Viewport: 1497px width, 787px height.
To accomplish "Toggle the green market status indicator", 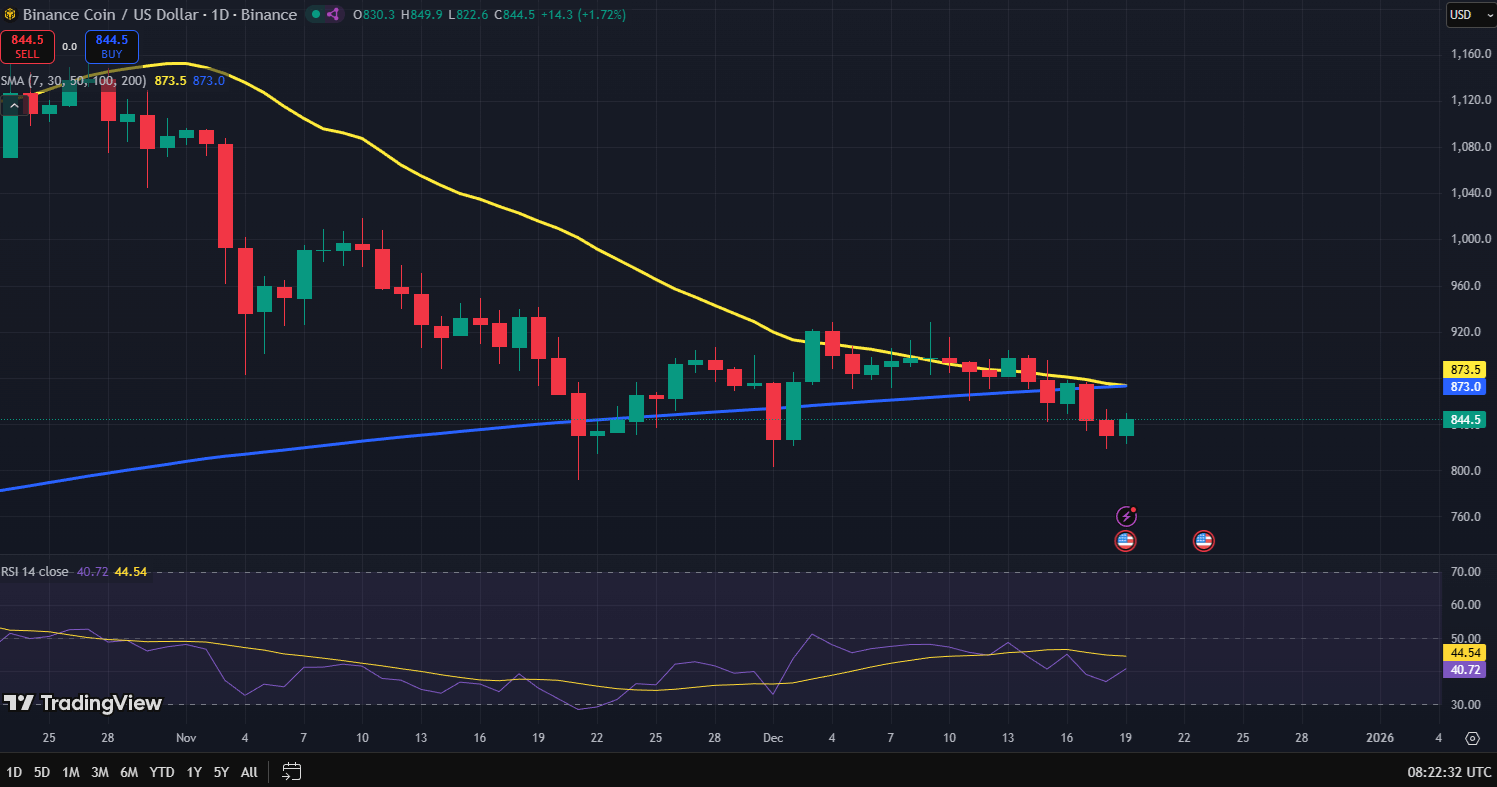I will point(315,14).
